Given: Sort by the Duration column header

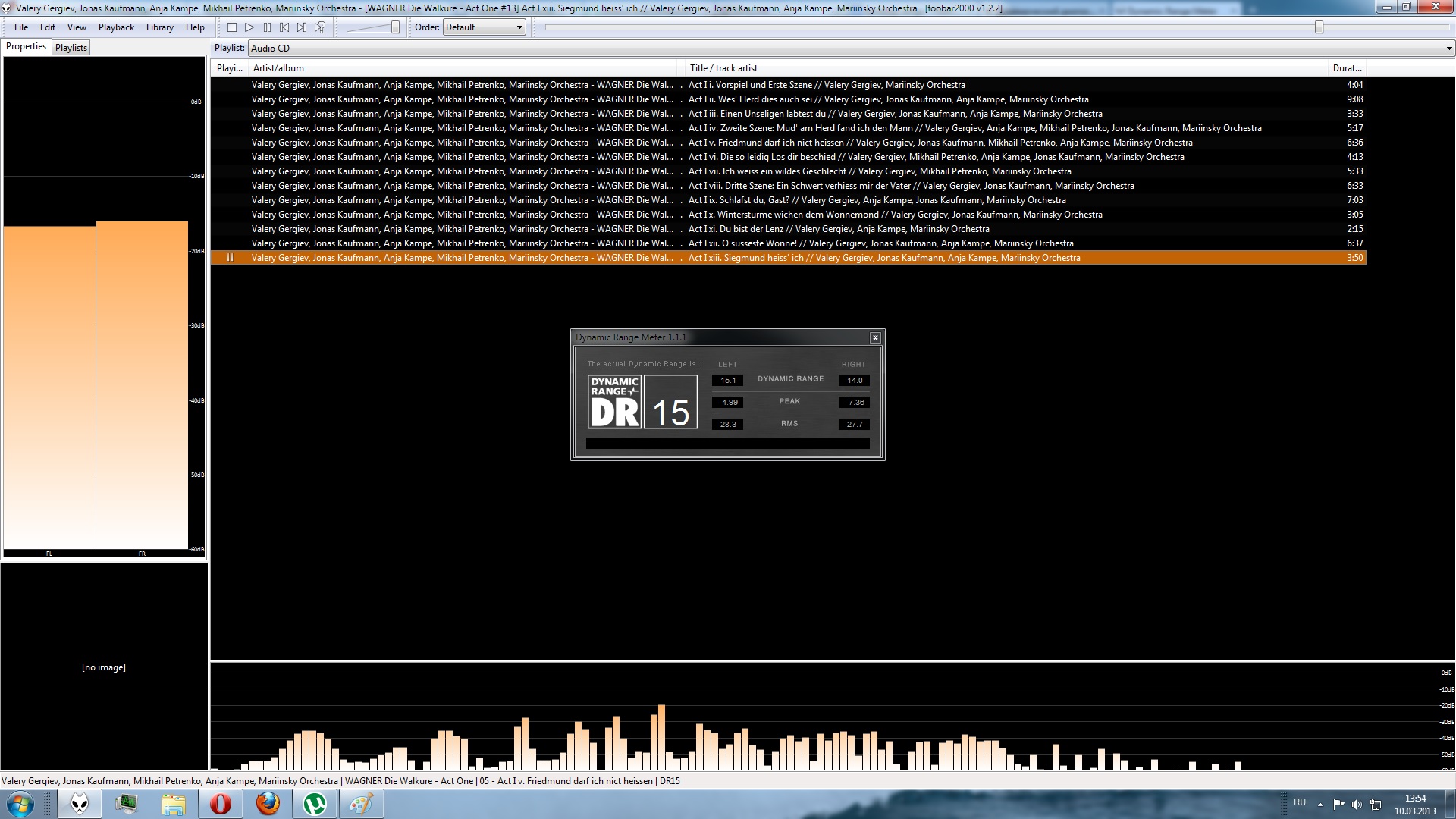Looking at the screenshot, I should (1348, 68).
